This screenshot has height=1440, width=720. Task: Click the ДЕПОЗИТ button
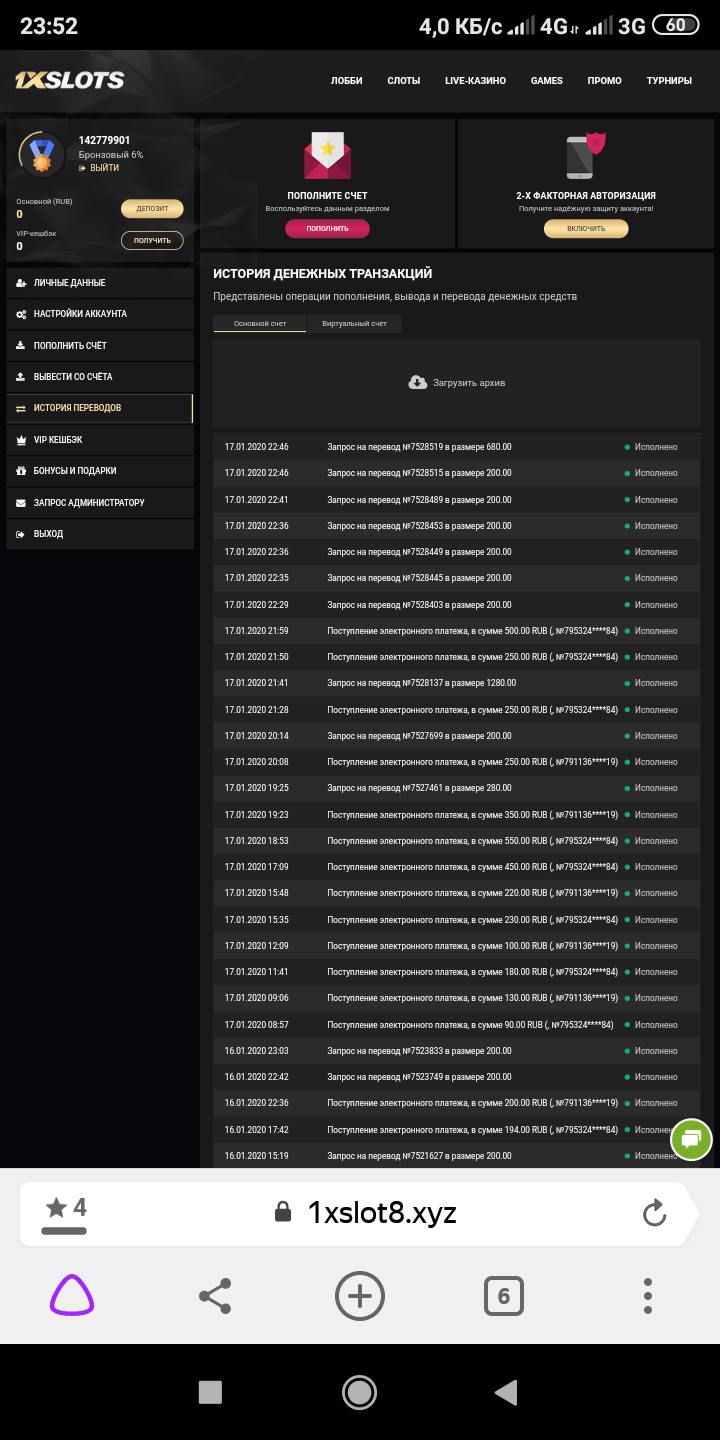(152, 208)
